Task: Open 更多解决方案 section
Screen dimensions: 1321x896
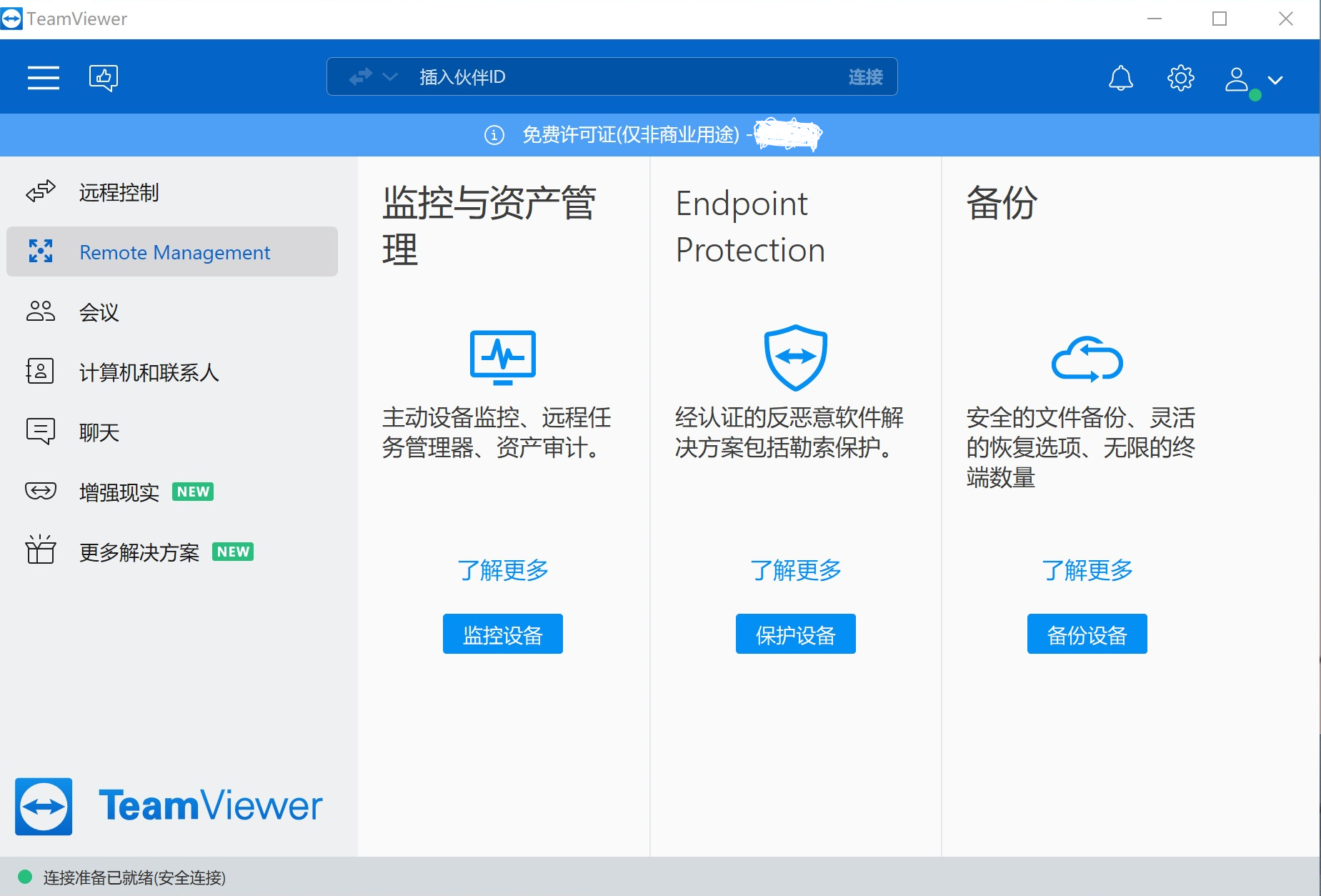Action: click(x=171, y=552)
